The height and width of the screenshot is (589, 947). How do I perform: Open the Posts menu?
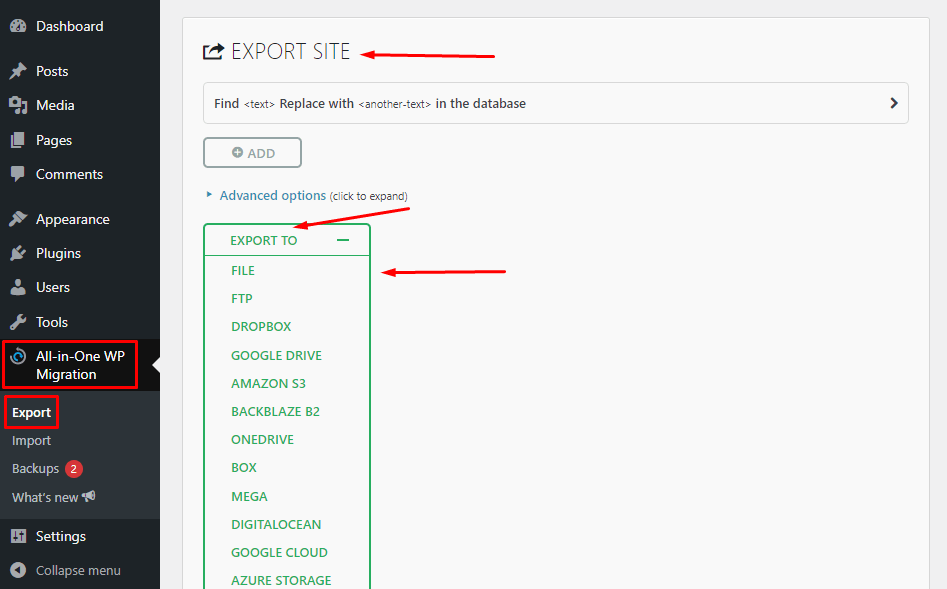click(52, 71)
